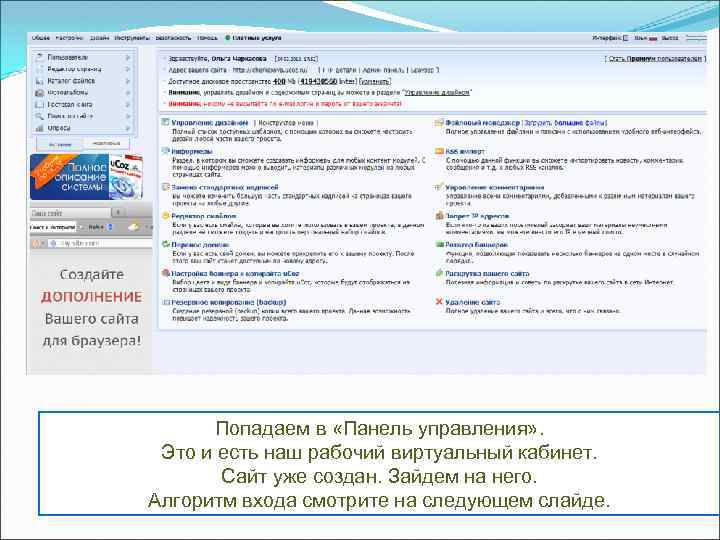Viewport: 720px width, 540px height.
Task: Open the Информеры link
Action: tap(191, 152)
